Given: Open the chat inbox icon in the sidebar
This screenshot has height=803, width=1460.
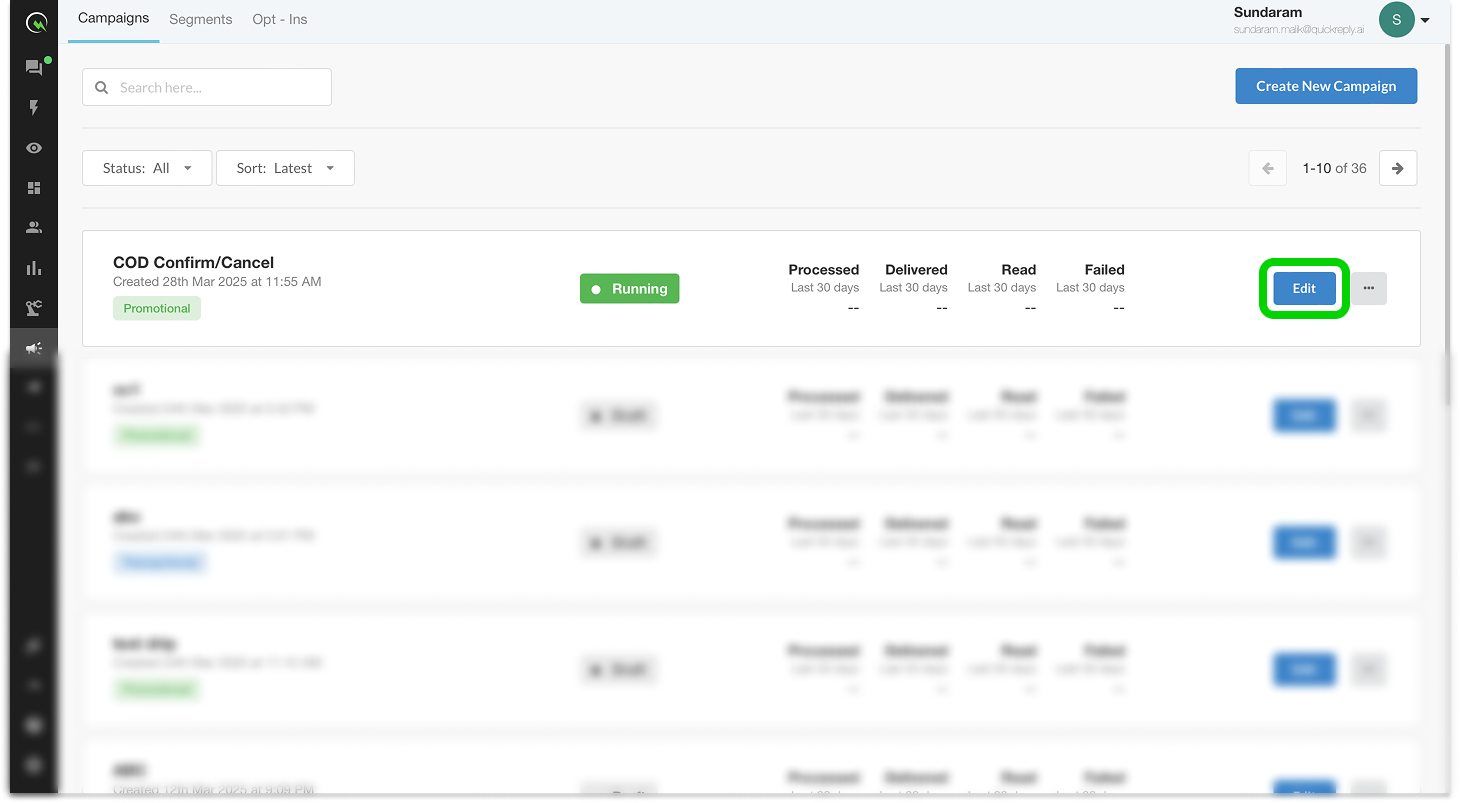Looking at the screenshot, I should [x=34, y=68].
